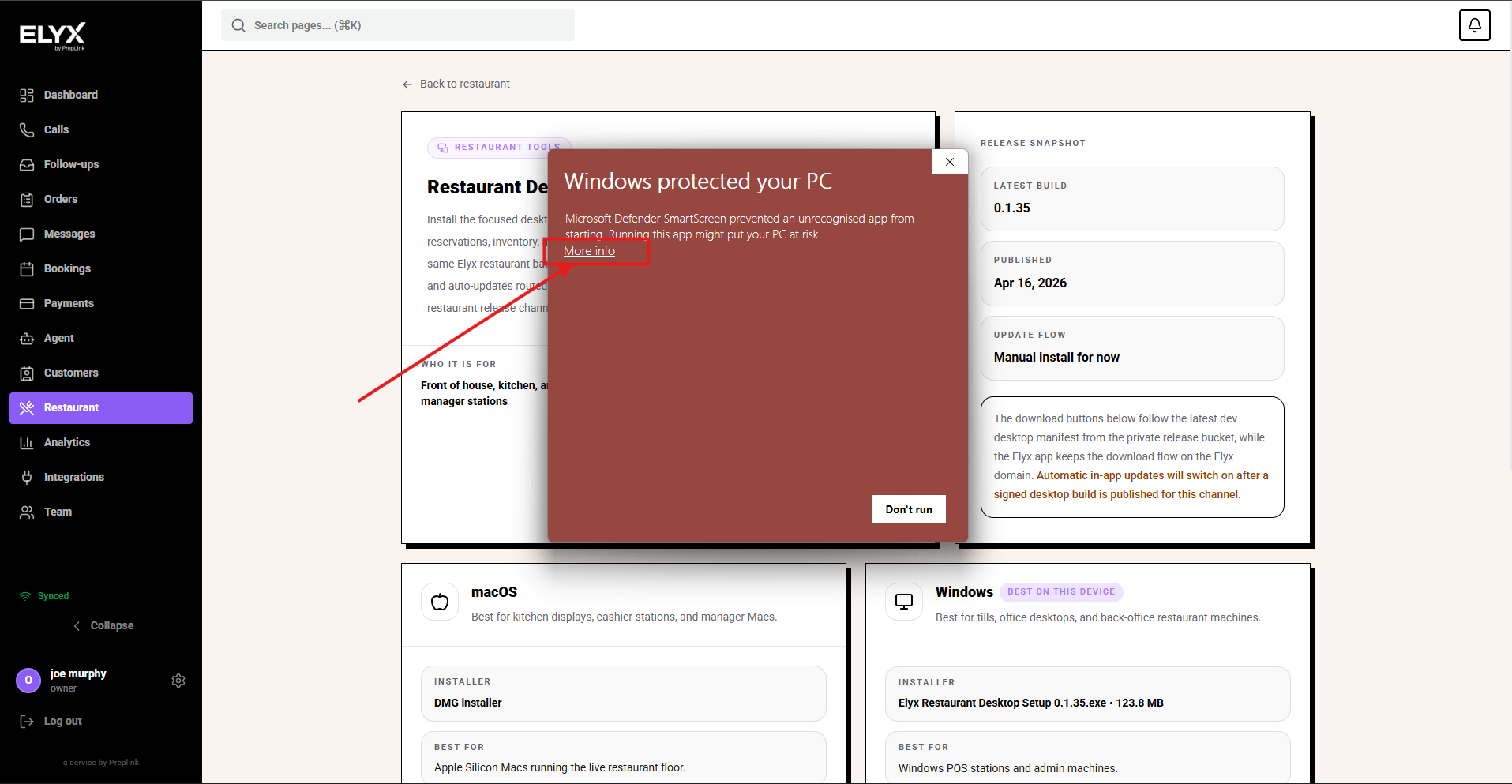Viewport: 1512px width, 784px height.
Task: Click the back arrow icon
Action: tap(407, 84)
